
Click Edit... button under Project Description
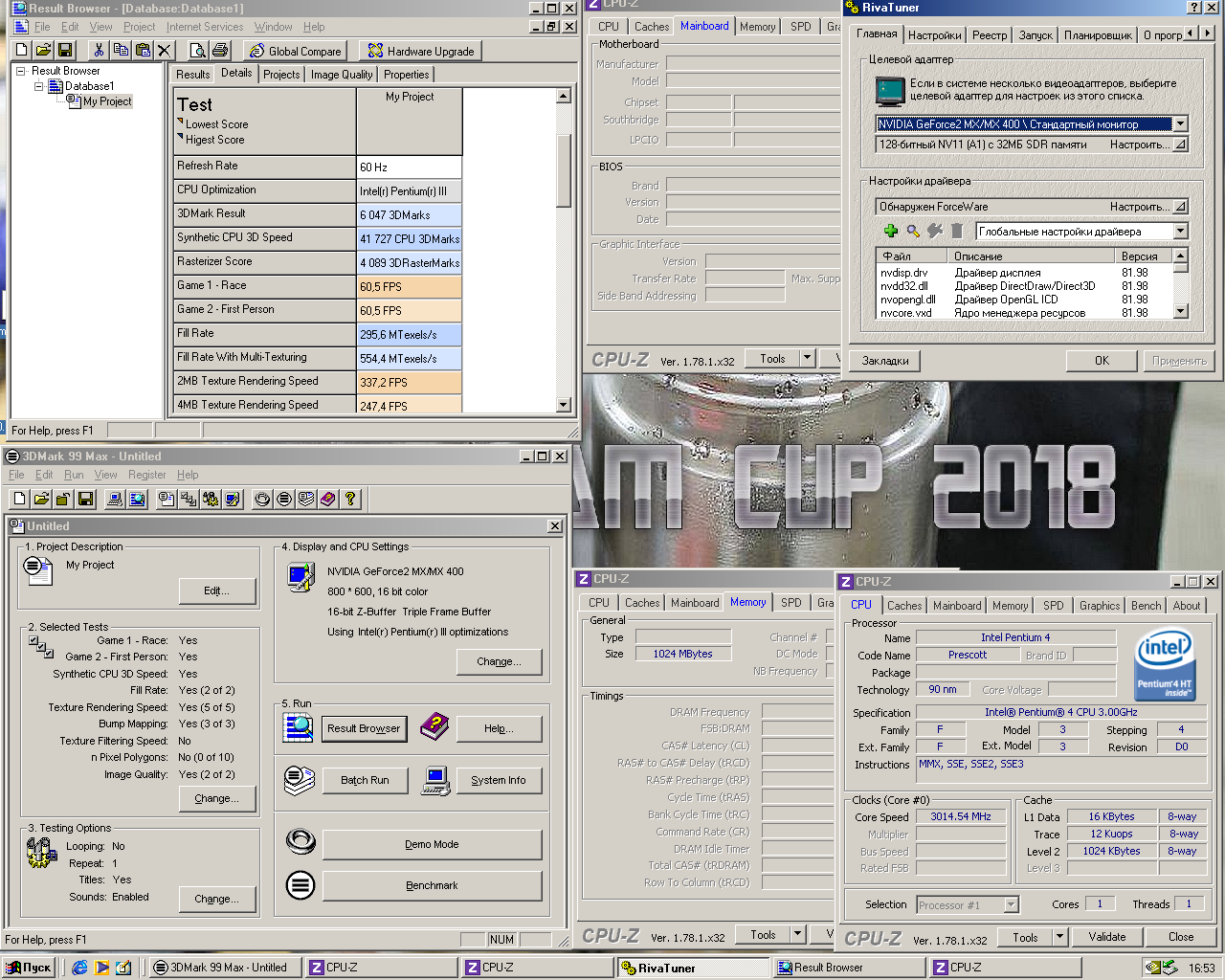click(216, 590)
